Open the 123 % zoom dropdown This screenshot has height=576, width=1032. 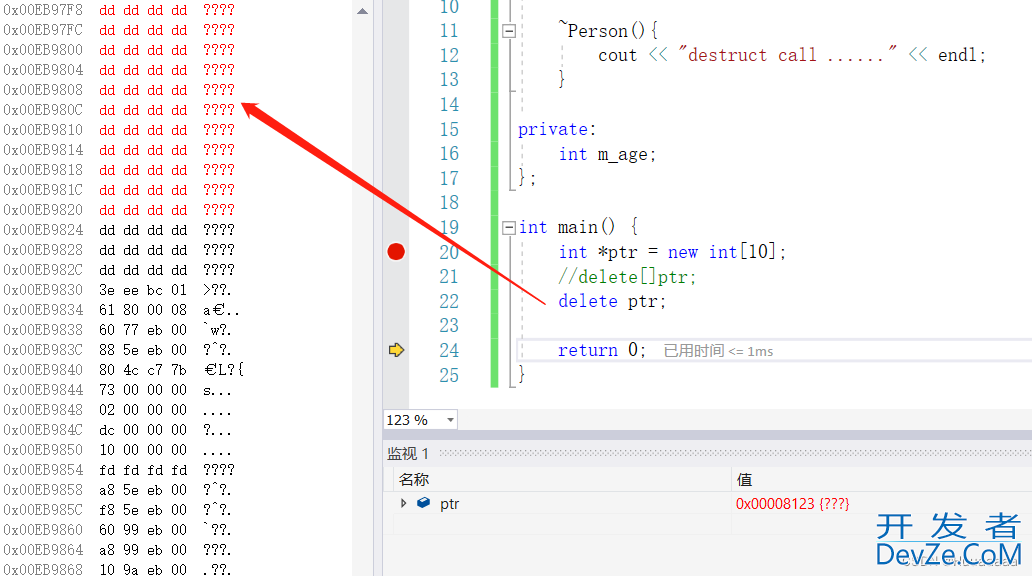click(450, 420)
